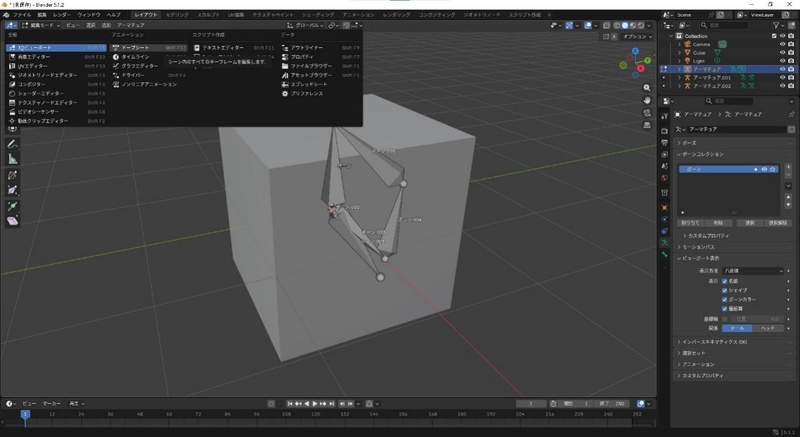Select ドープシート editor from the menu
Image resolution: width=800 pixels, height=437 pixels.
[x=149, y=47]
